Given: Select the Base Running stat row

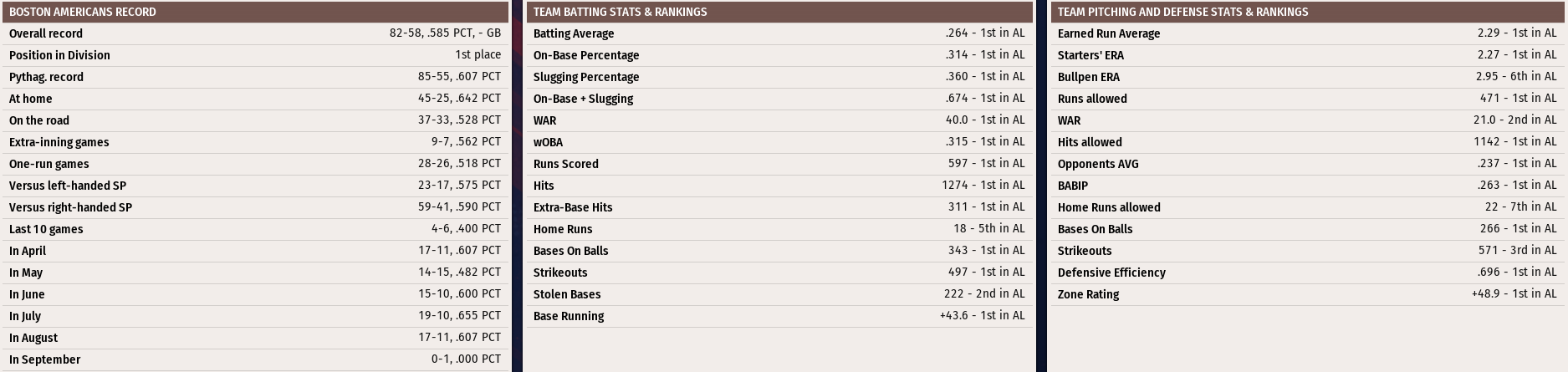Looking at the screenshot, I should (x=779, y=316).
